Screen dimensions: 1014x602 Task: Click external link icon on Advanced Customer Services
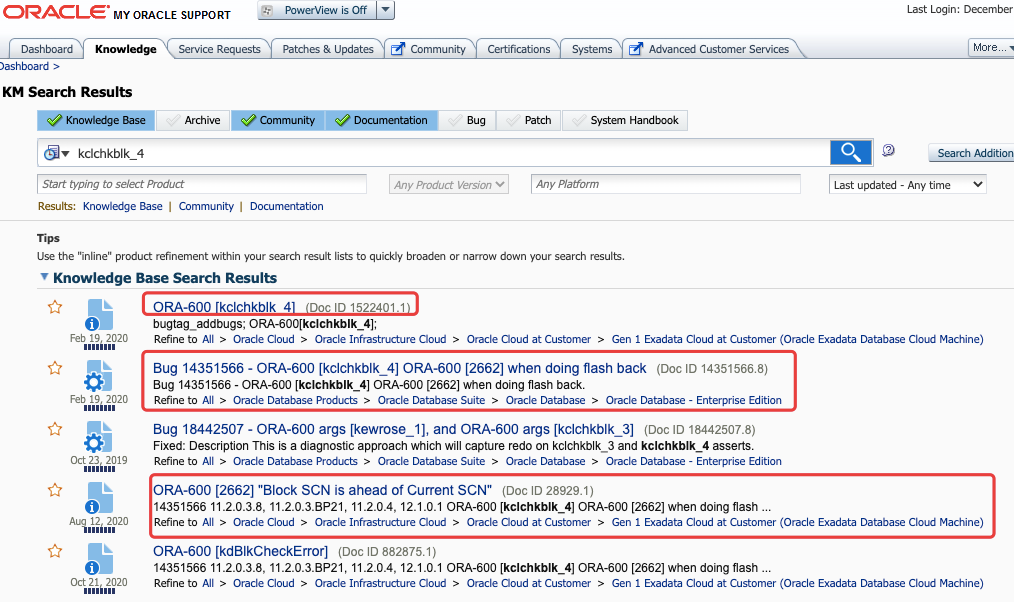pyautogui.click(x=636, y=49)
